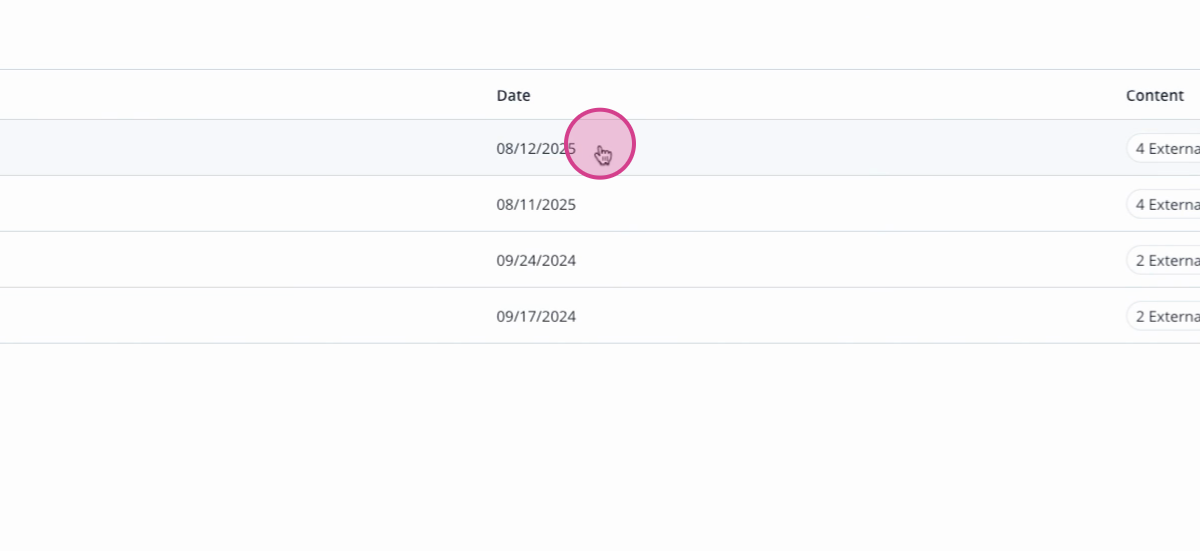The width and height of the screenshot is (1200, 551).
Task: Click 08/11/2025 row between date and badge
Action: pyautogui.click(x=850, y=204)
